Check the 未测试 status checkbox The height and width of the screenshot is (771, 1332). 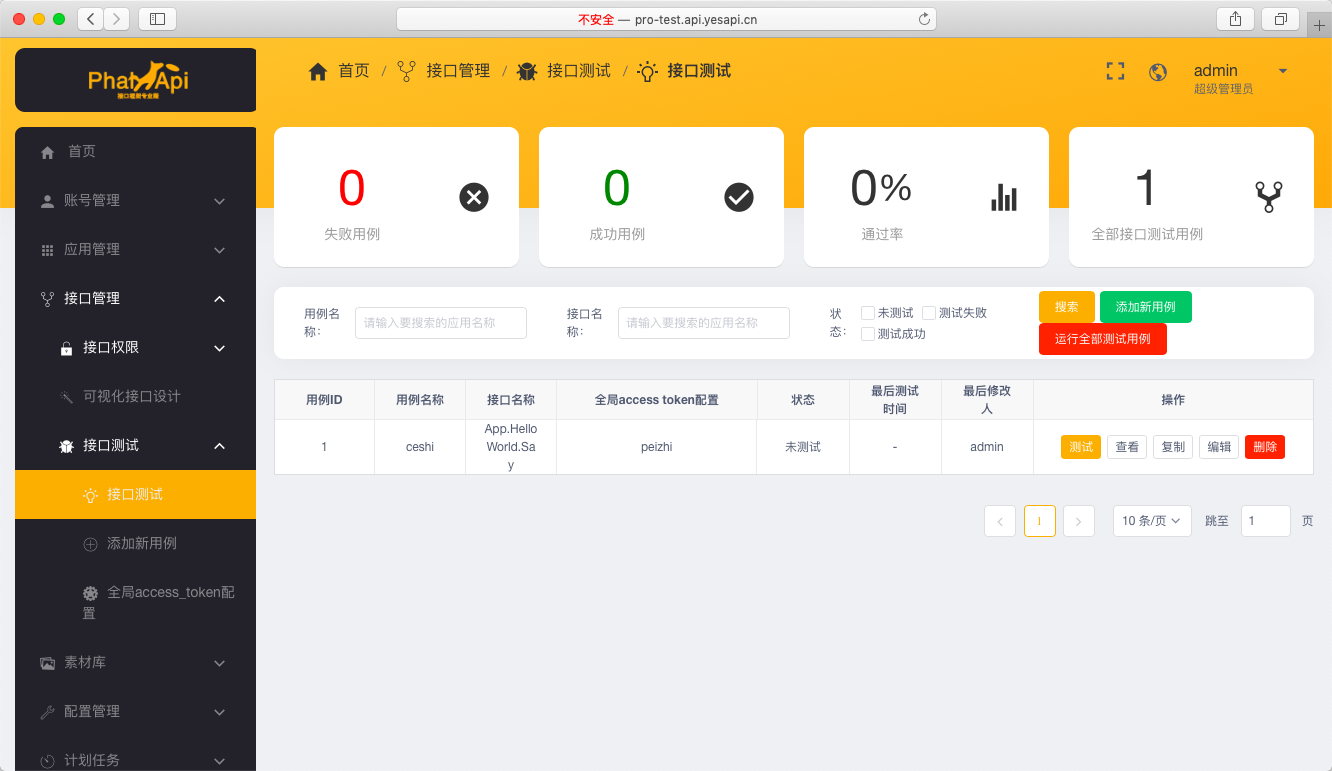coord(868,313)
